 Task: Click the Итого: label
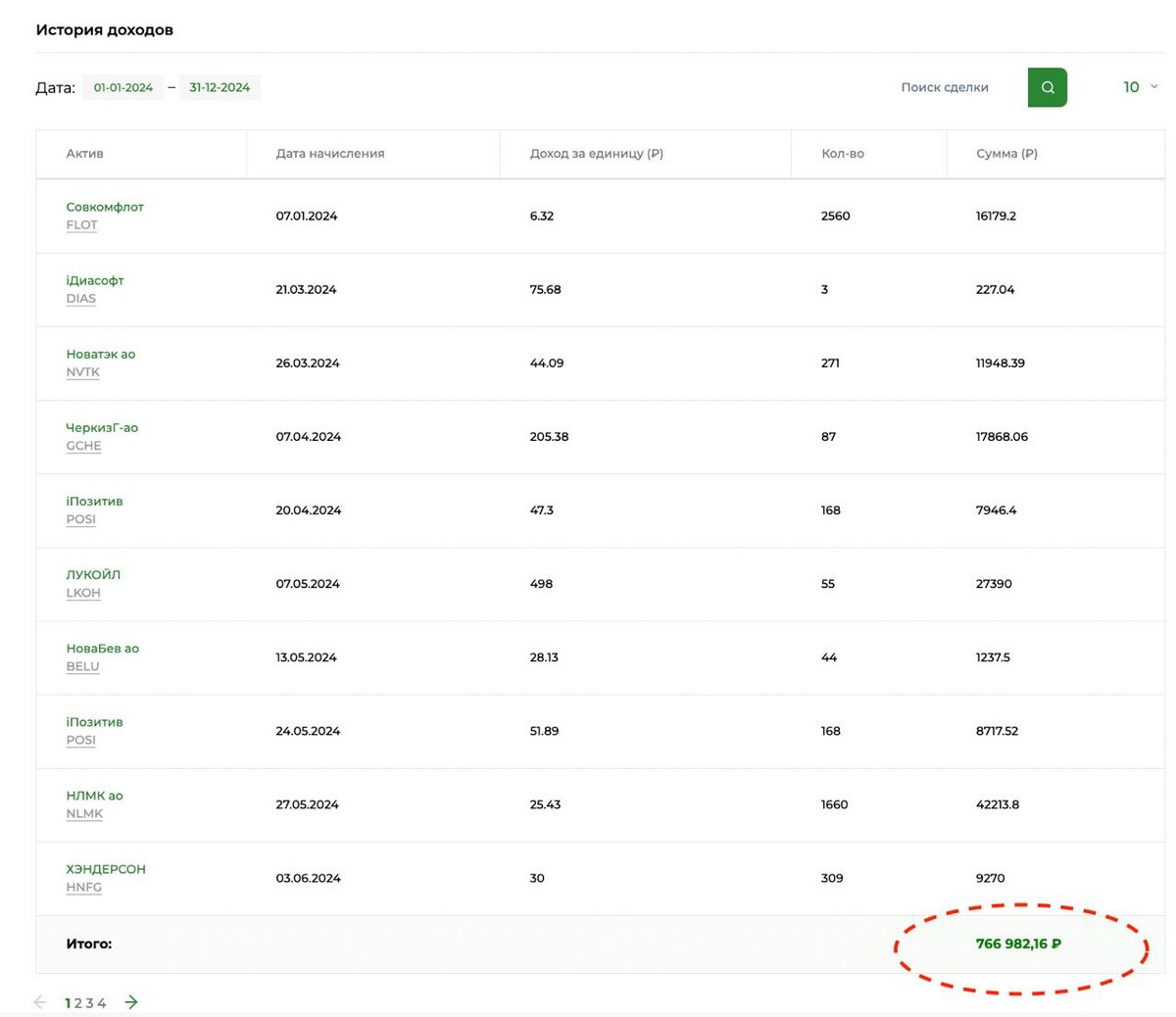(x=89, y=944)
